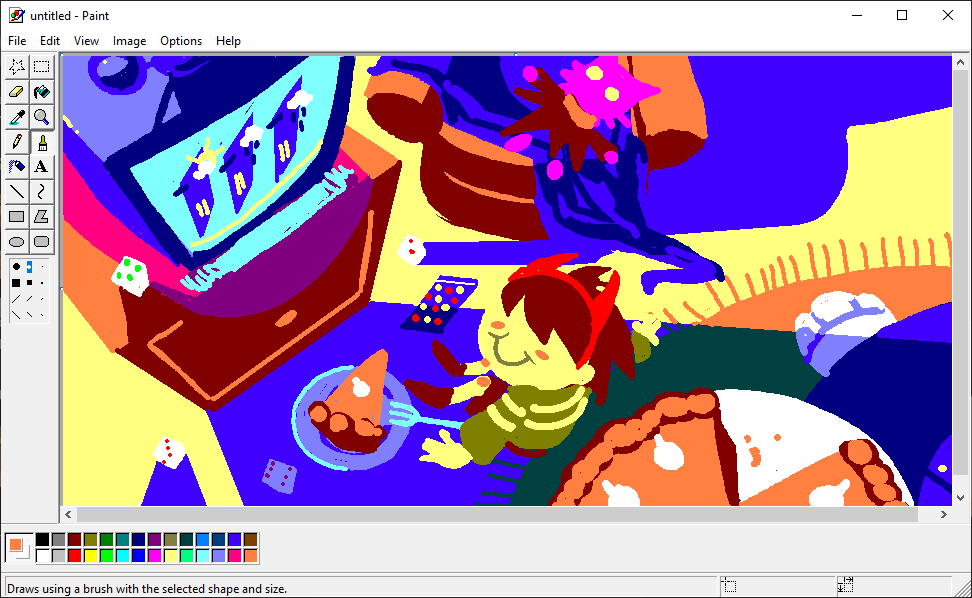Image resolution: width=972 pixels, height=598 pixels.
Task: Close the Paint window
Action: tap(948, 15)
